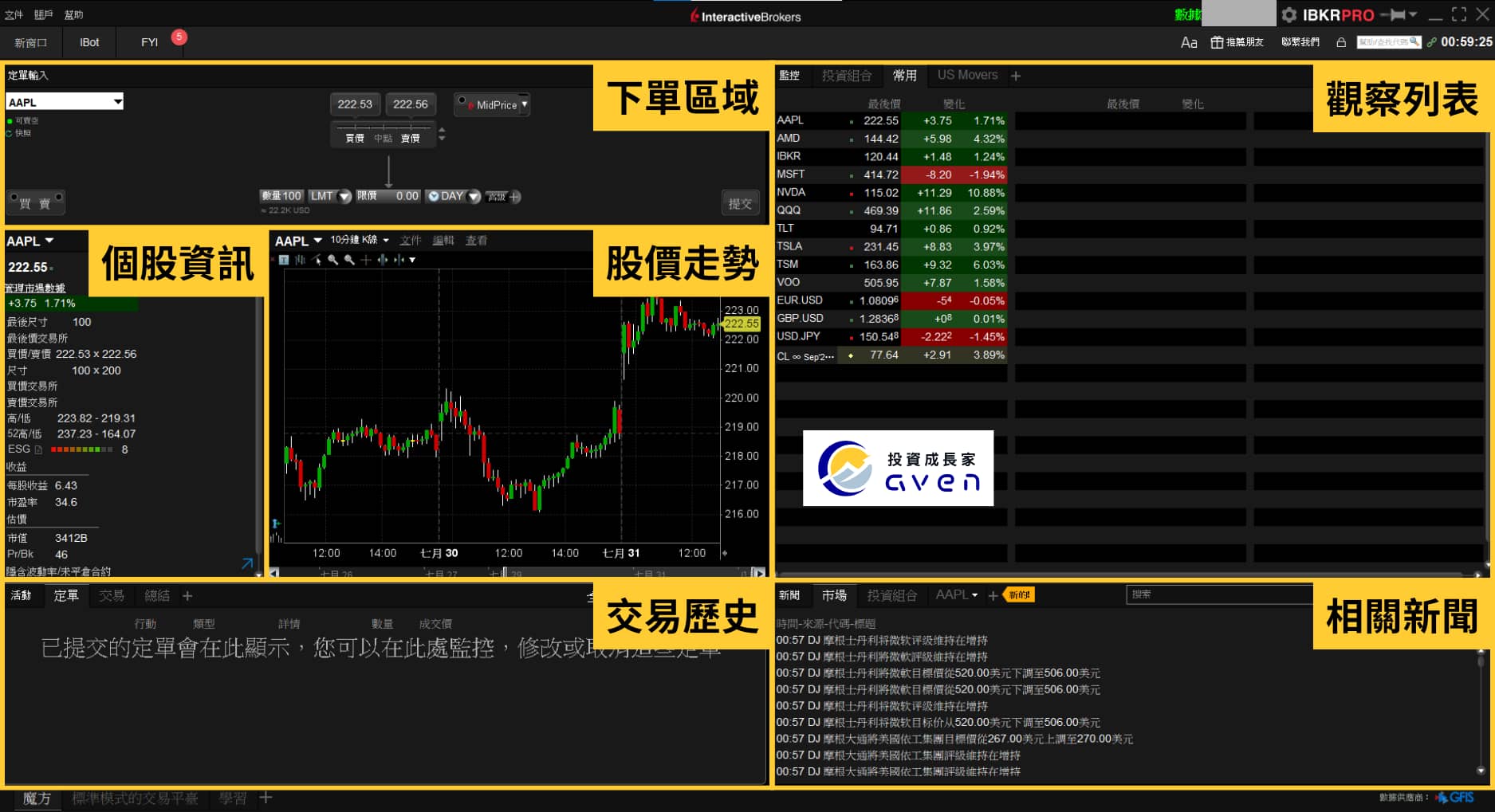Add a new tab in the watchlist panel

coord(1016,76)
